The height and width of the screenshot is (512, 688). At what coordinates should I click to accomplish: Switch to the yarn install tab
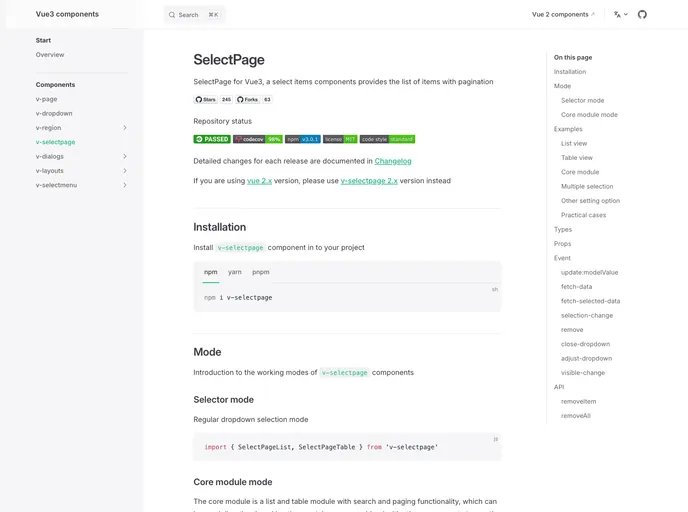point(235,272)
